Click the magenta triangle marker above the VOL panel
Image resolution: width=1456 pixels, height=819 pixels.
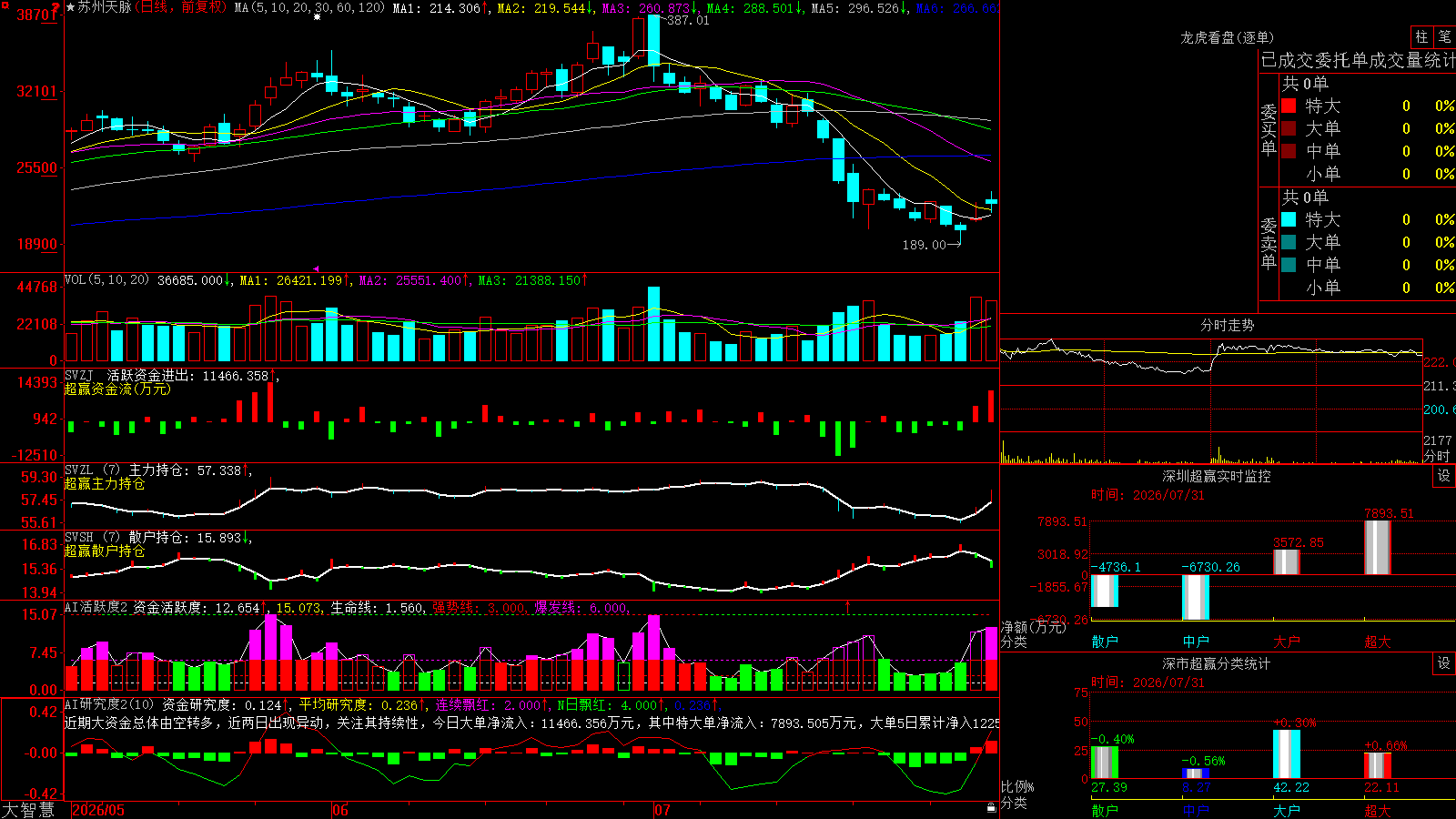click(x=316, y=268)
